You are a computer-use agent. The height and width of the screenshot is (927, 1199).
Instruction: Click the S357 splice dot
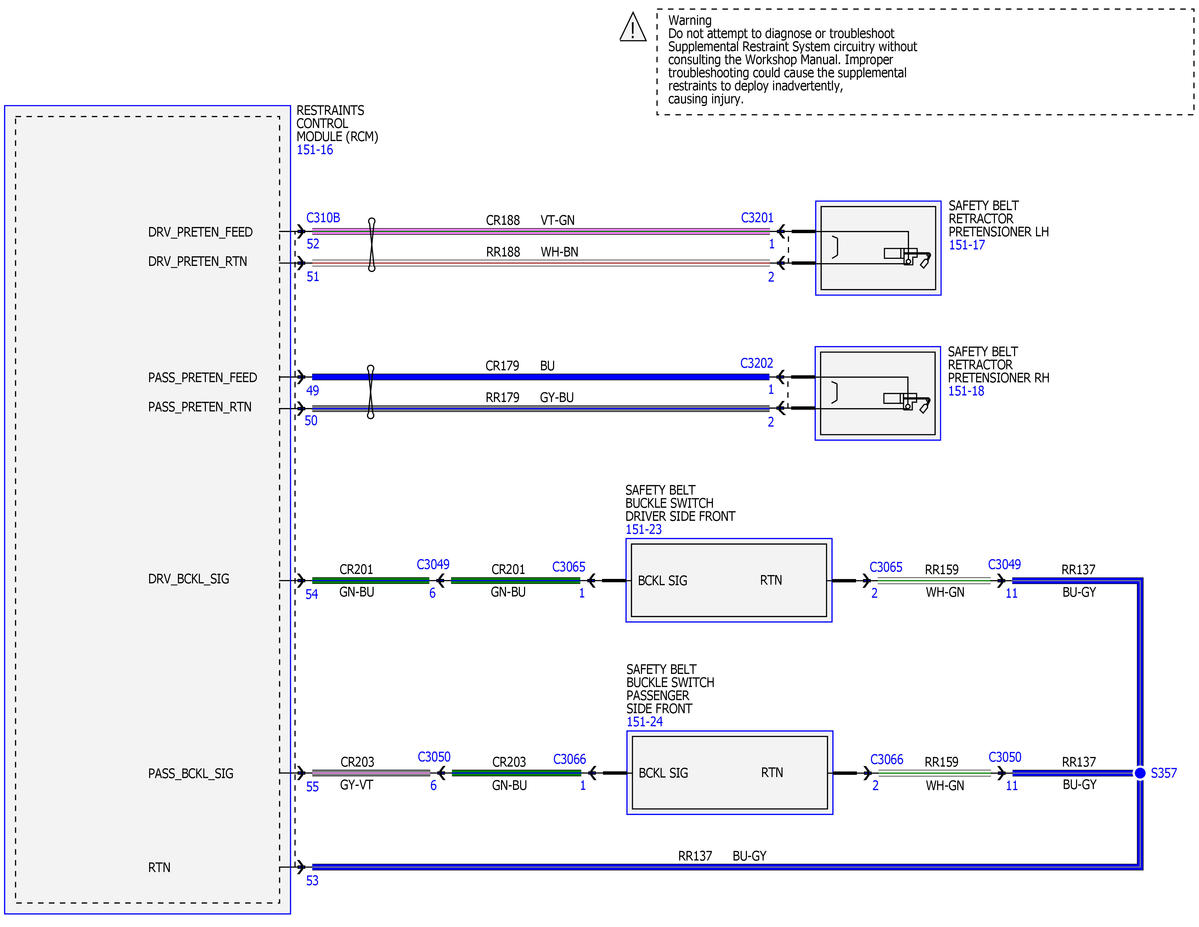(x=1139, y=773)
